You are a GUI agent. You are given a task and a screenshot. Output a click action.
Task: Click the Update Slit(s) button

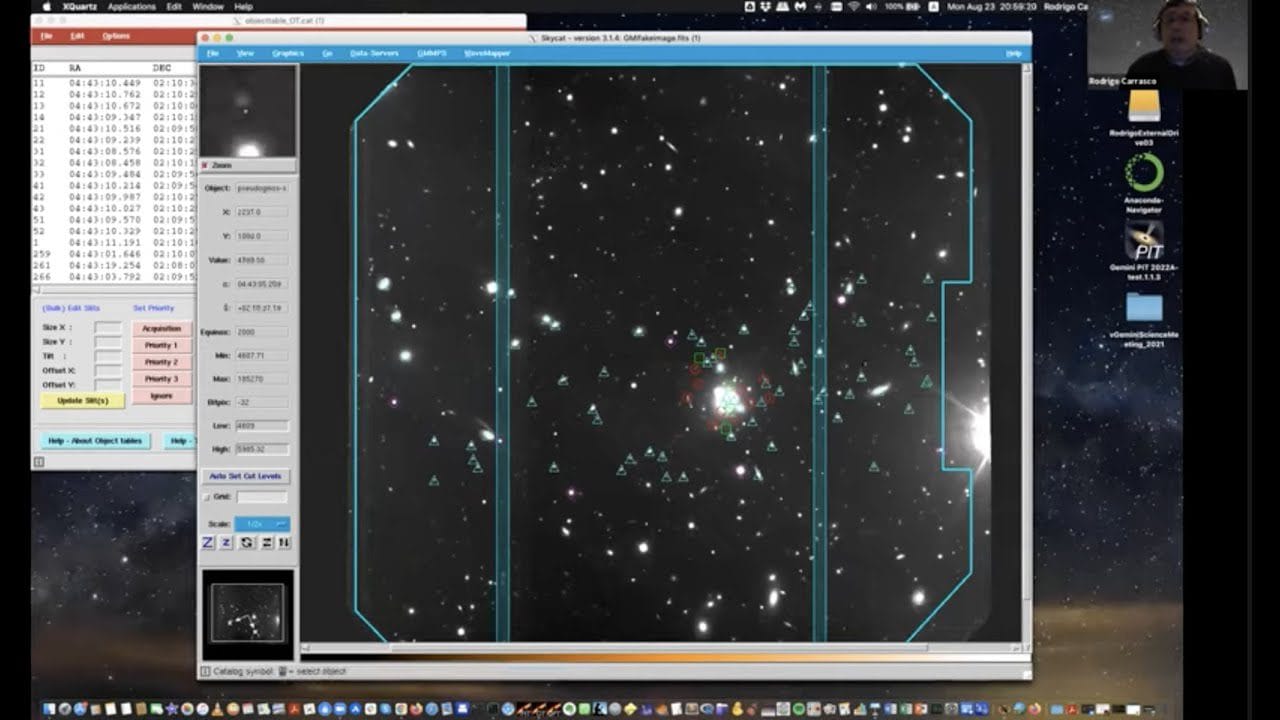click(x=83, y=400)
